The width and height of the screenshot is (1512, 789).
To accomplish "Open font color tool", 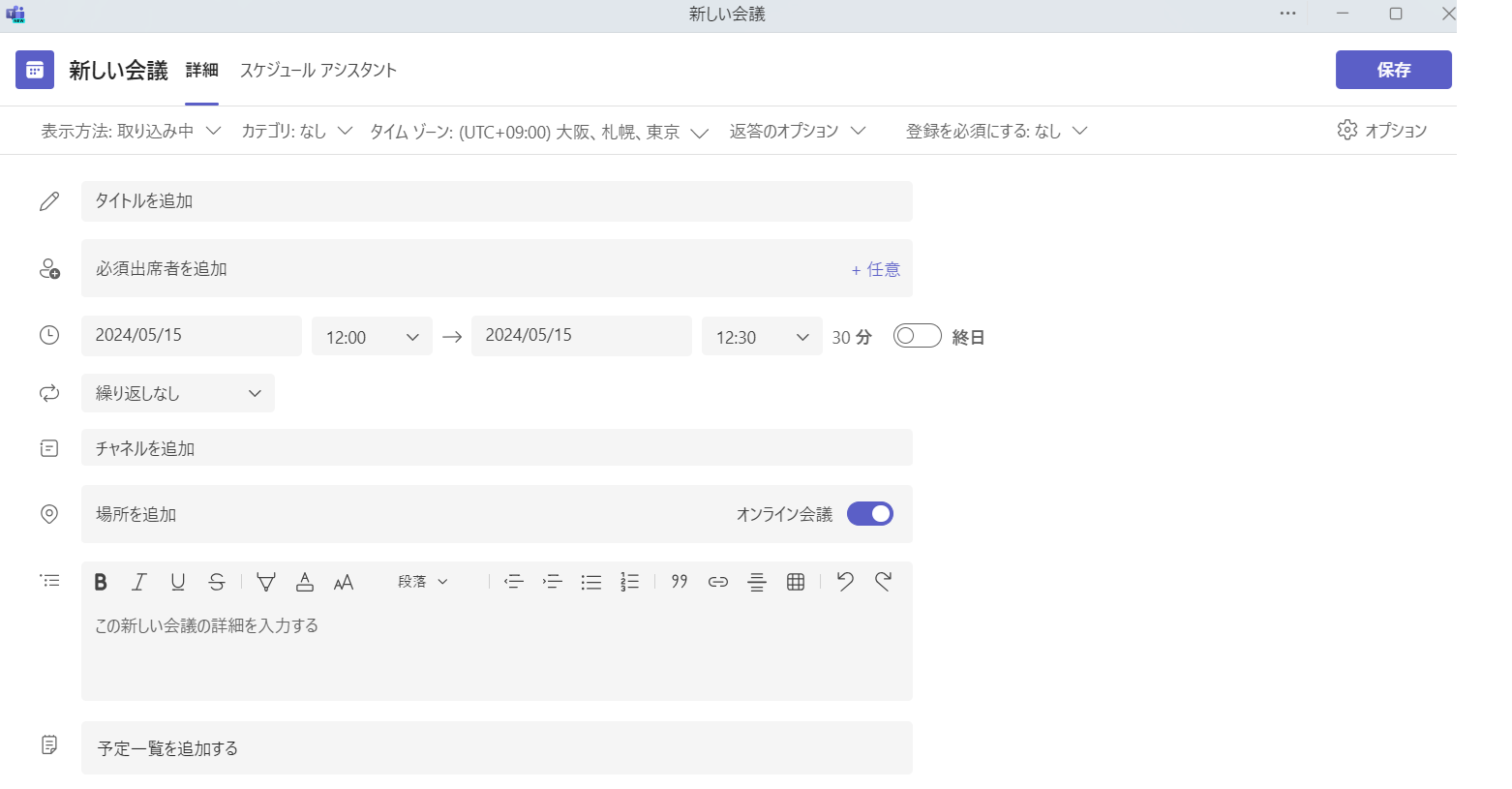I will pos(305,582).
